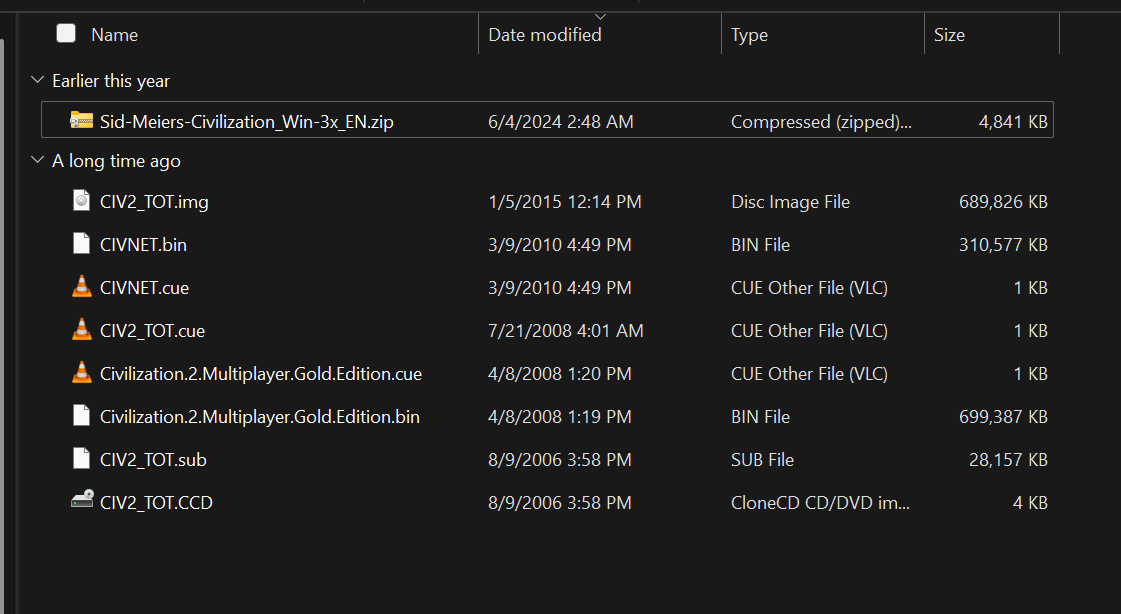
Task: Click the 689,826 KB size of CIV2_TOT.img
Action: (x=1003, y=202)
